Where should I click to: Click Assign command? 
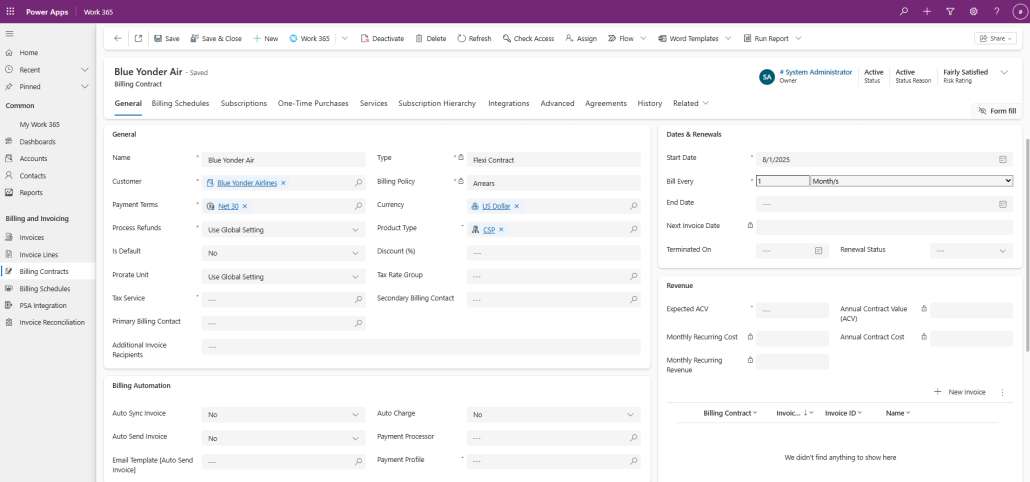pyautogui.click(x=581, y=38)
